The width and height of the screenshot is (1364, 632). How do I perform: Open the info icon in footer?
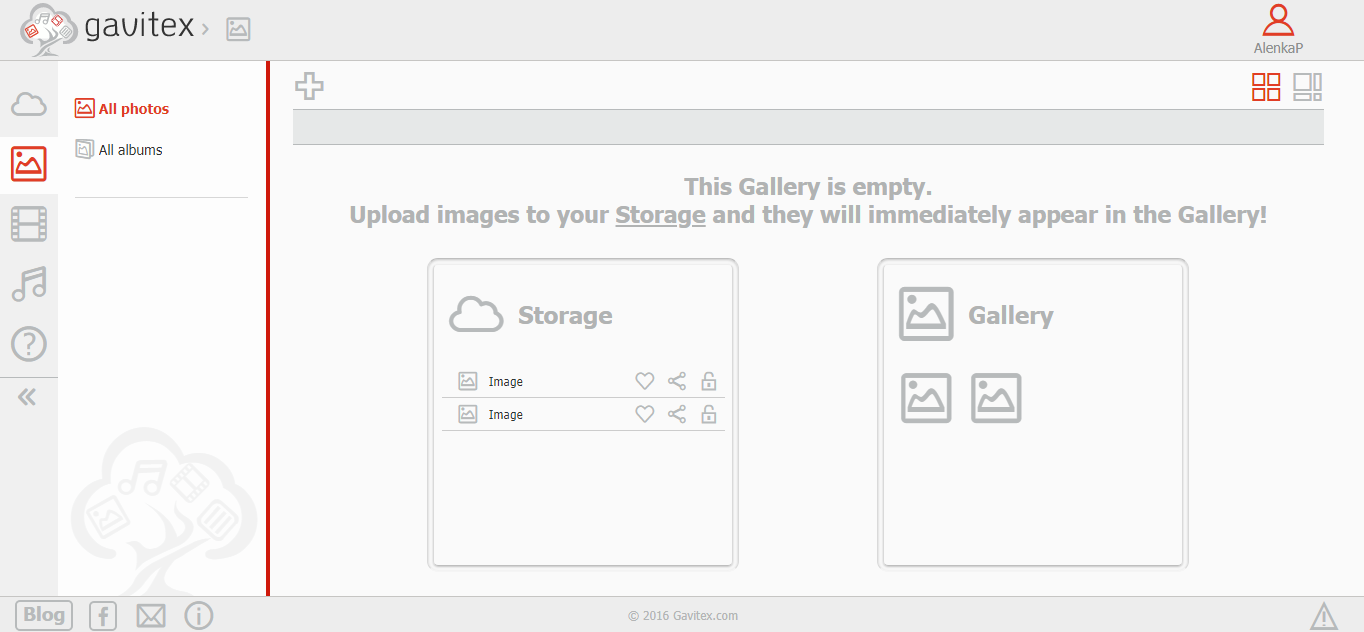199,616
